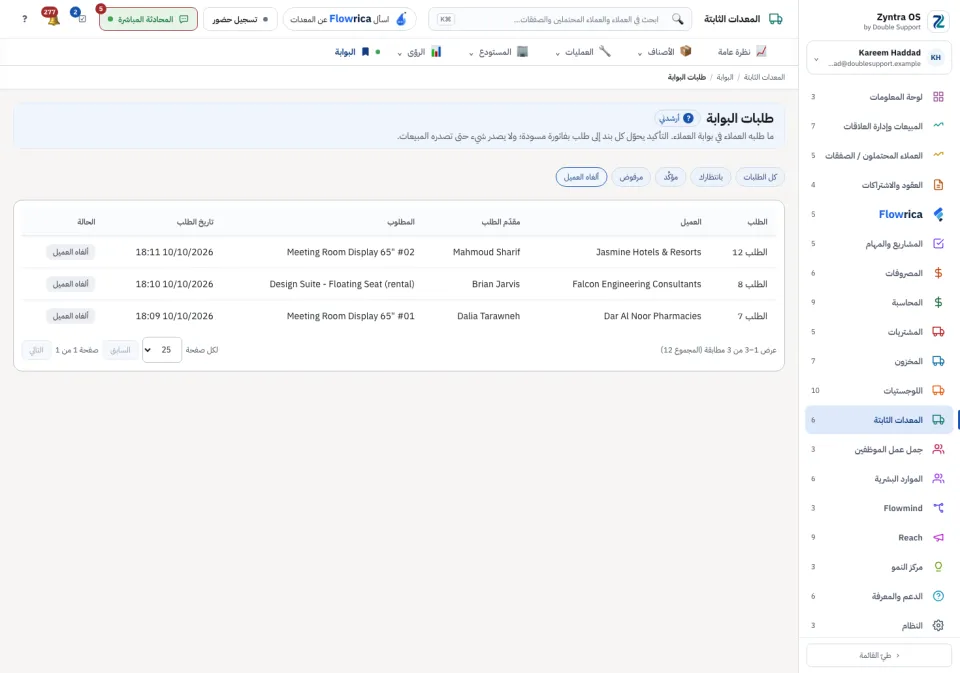Image resolution: width=960 pixels, height=673 pixels.
Task: Filter by ألغاه العميل chip
Action: click(581, 177)
